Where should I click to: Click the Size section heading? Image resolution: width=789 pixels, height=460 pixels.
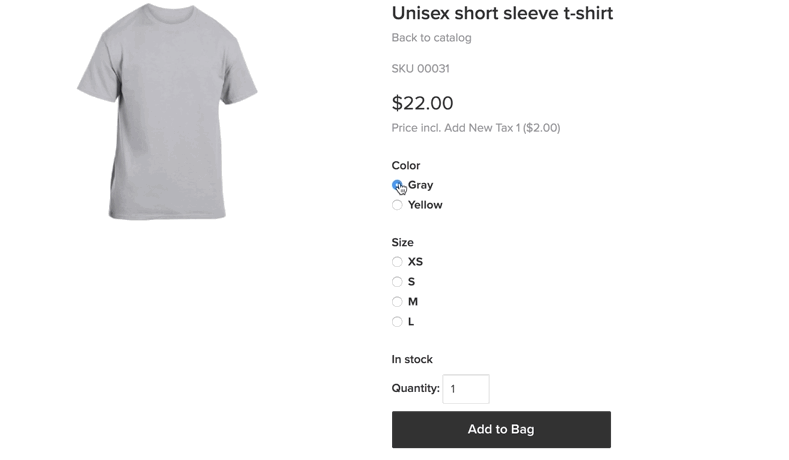(402, 243)
